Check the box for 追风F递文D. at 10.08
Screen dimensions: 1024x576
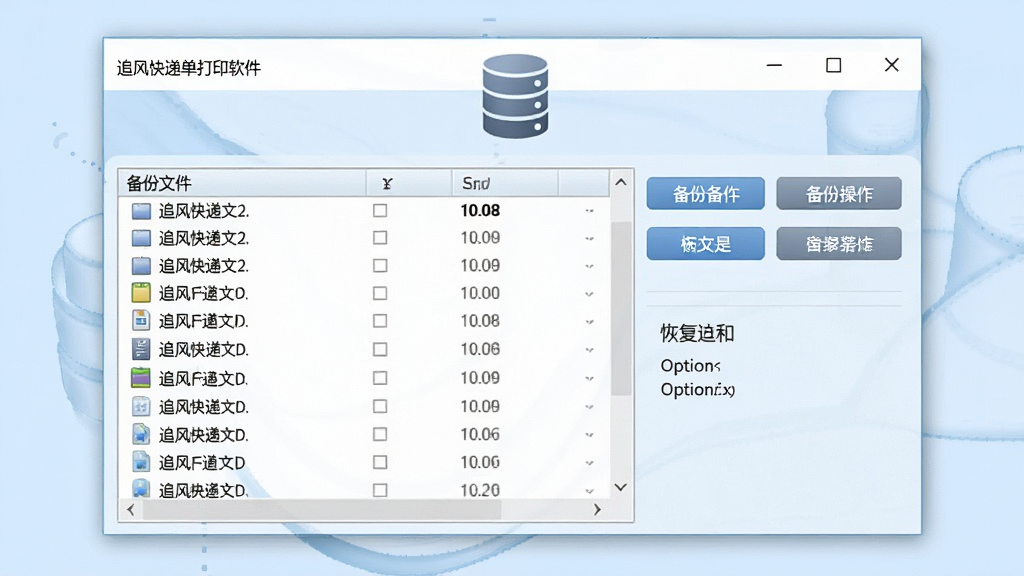pos(380,321)
